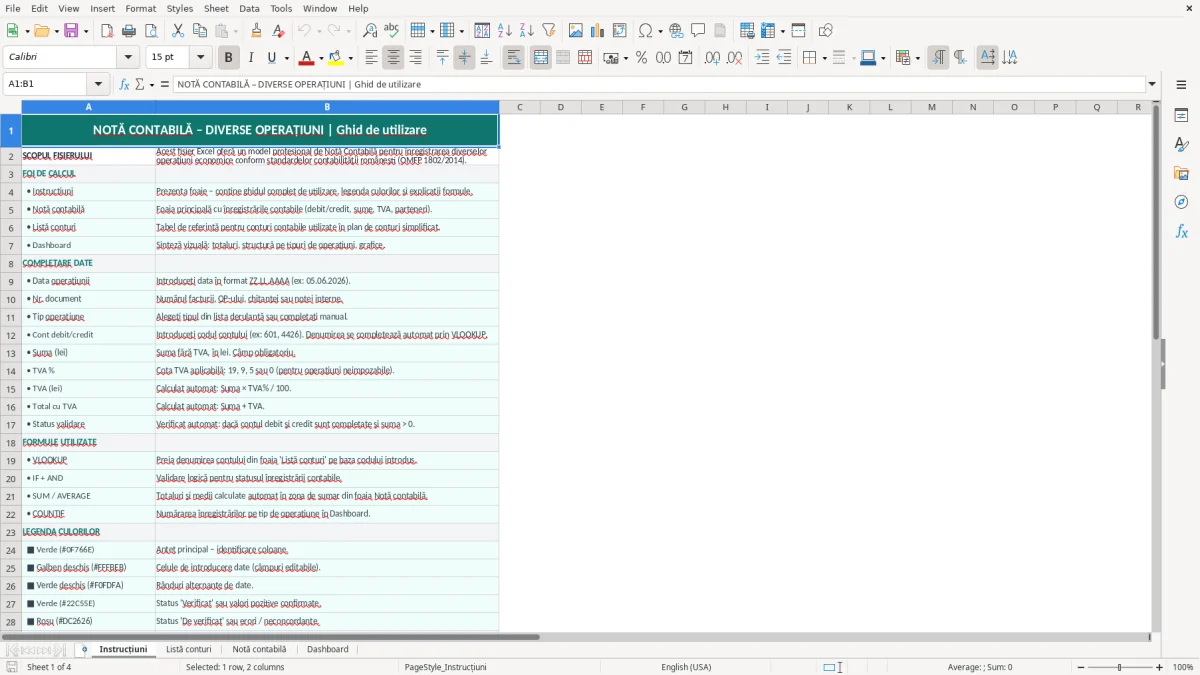Toggle Merge and Center Cells
The height and width of the screenshot is (675, 1200).
(541, 58)
